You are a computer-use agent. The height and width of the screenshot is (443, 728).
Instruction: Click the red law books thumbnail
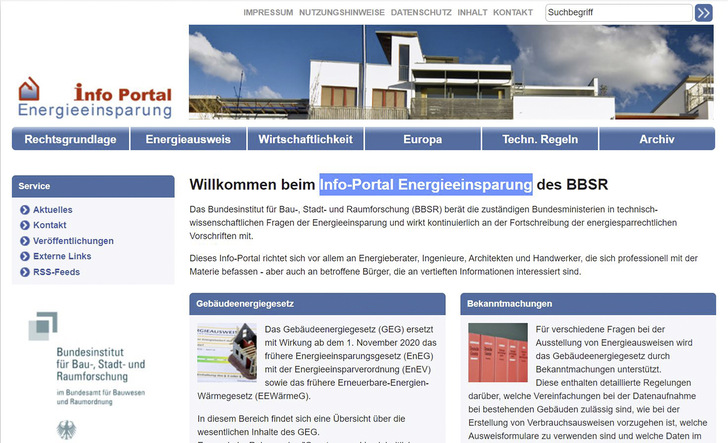[x=498, y=352]
